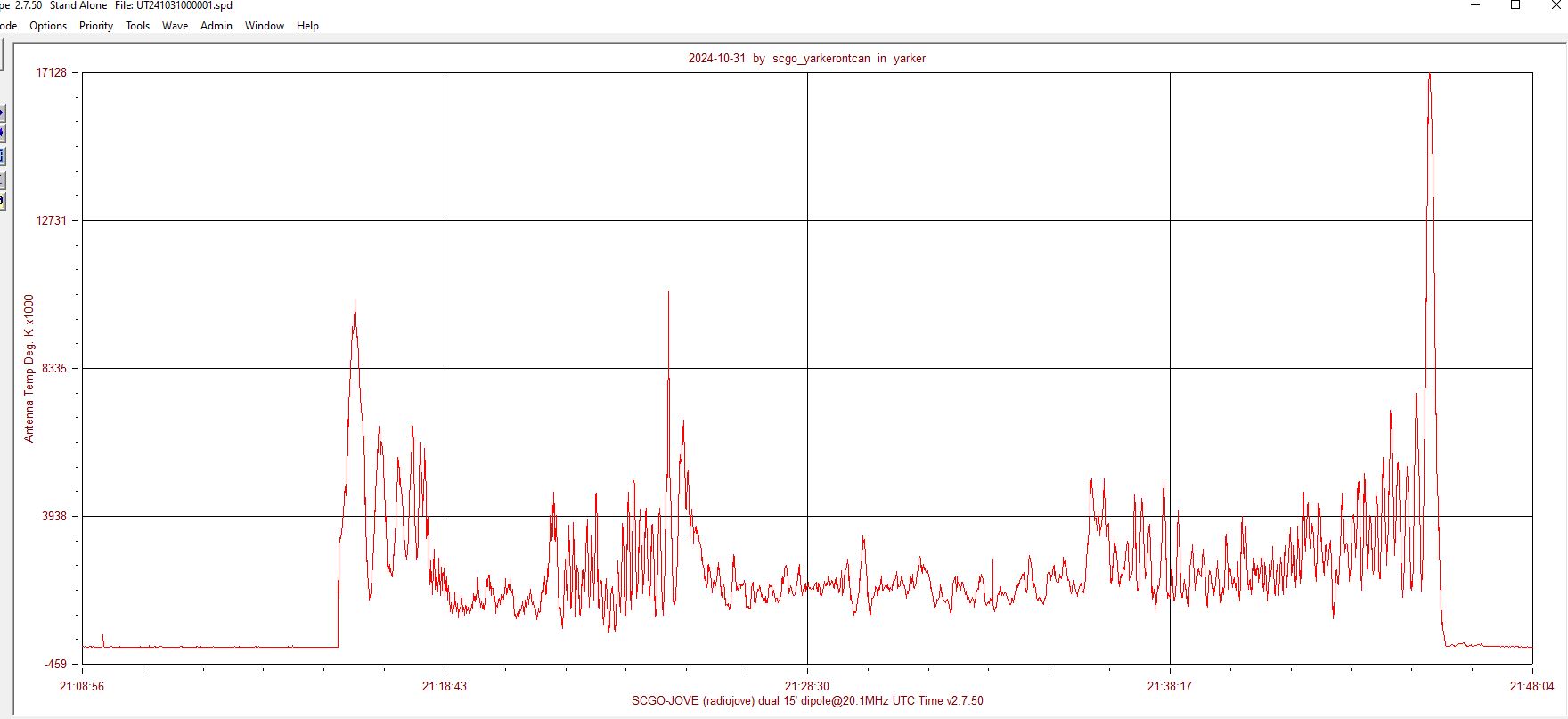Screen dimensions: 1568x719
Task: Open the Mode menu at far left
Action: (8, 26)
